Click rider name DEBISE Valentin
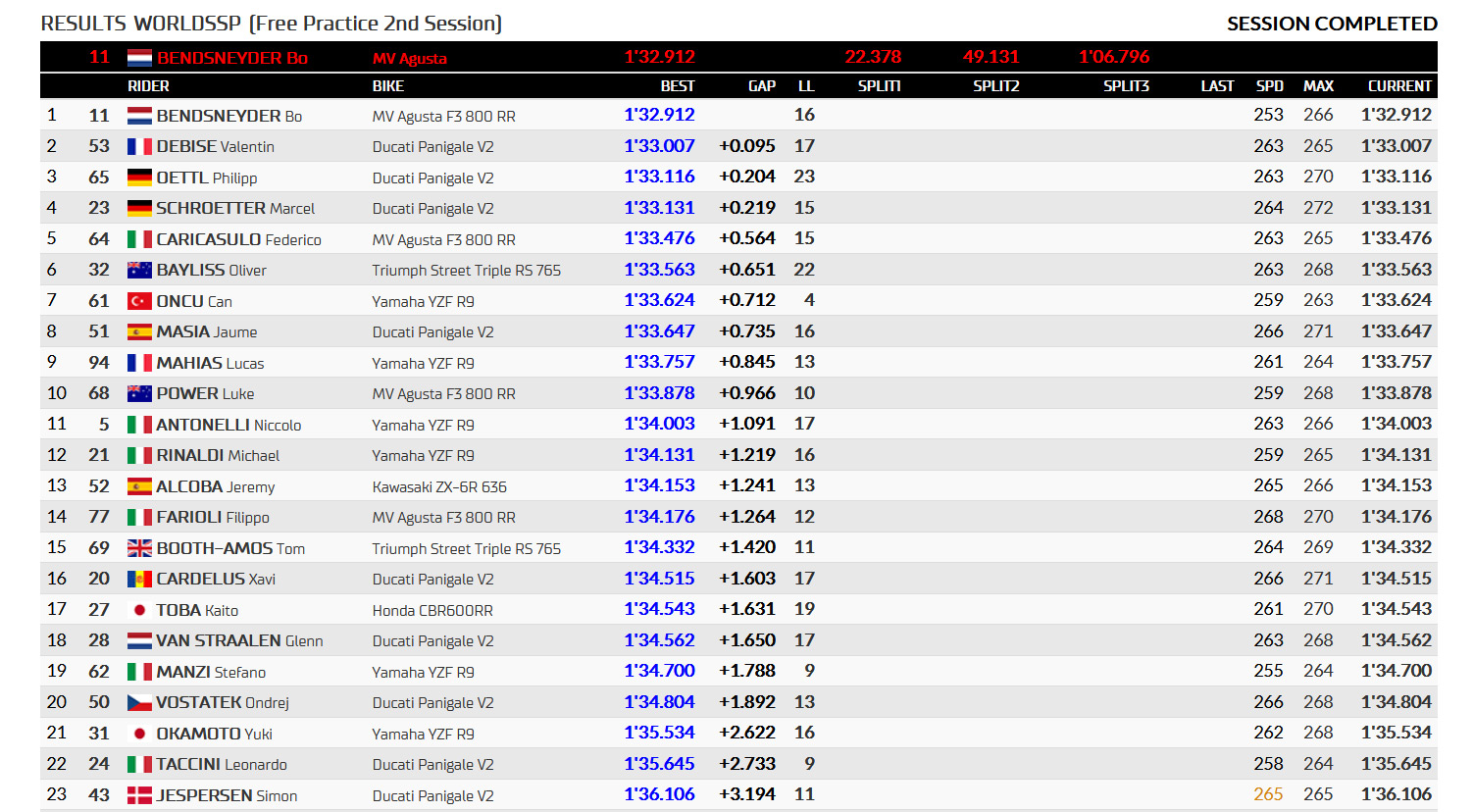 pos(216,146)
